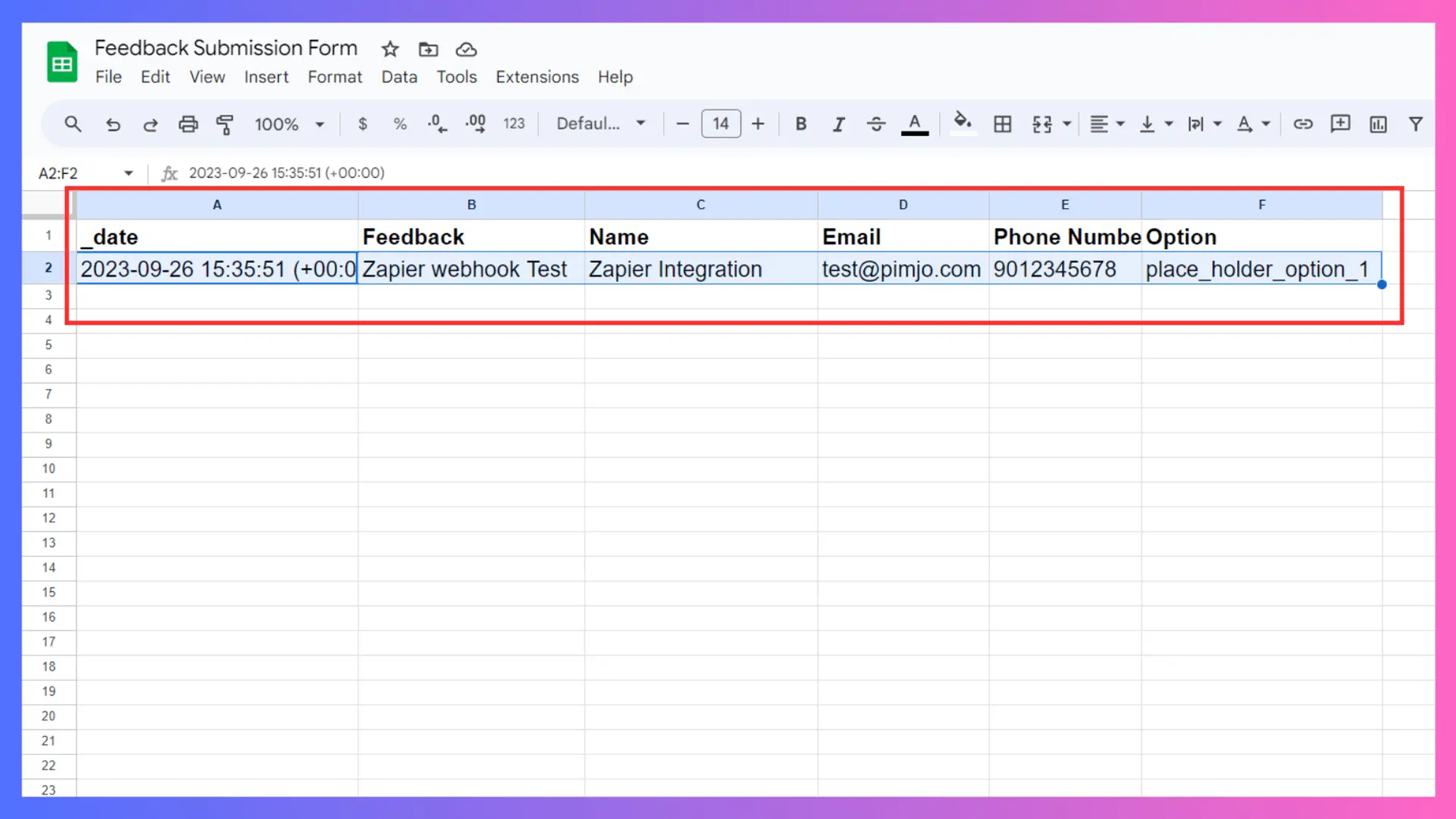Star the Feedback Submission Form document
This screenshot has width=1456, height=819.
[390, 50]
